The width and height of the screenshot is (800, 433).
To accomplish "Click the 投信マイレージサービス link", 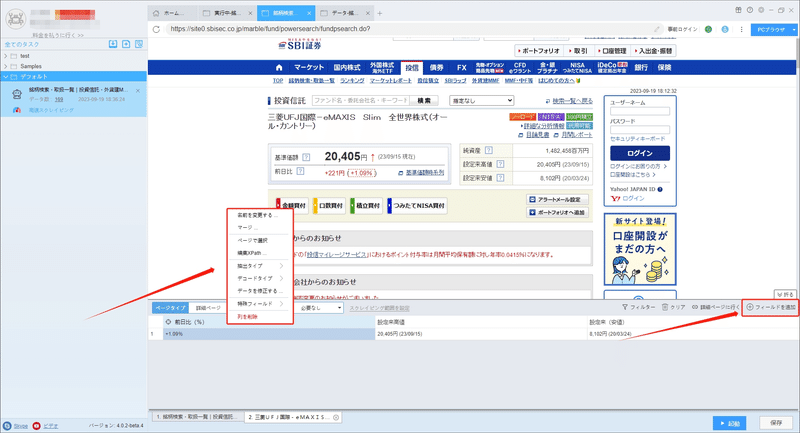I will click(x=337, y=254).
